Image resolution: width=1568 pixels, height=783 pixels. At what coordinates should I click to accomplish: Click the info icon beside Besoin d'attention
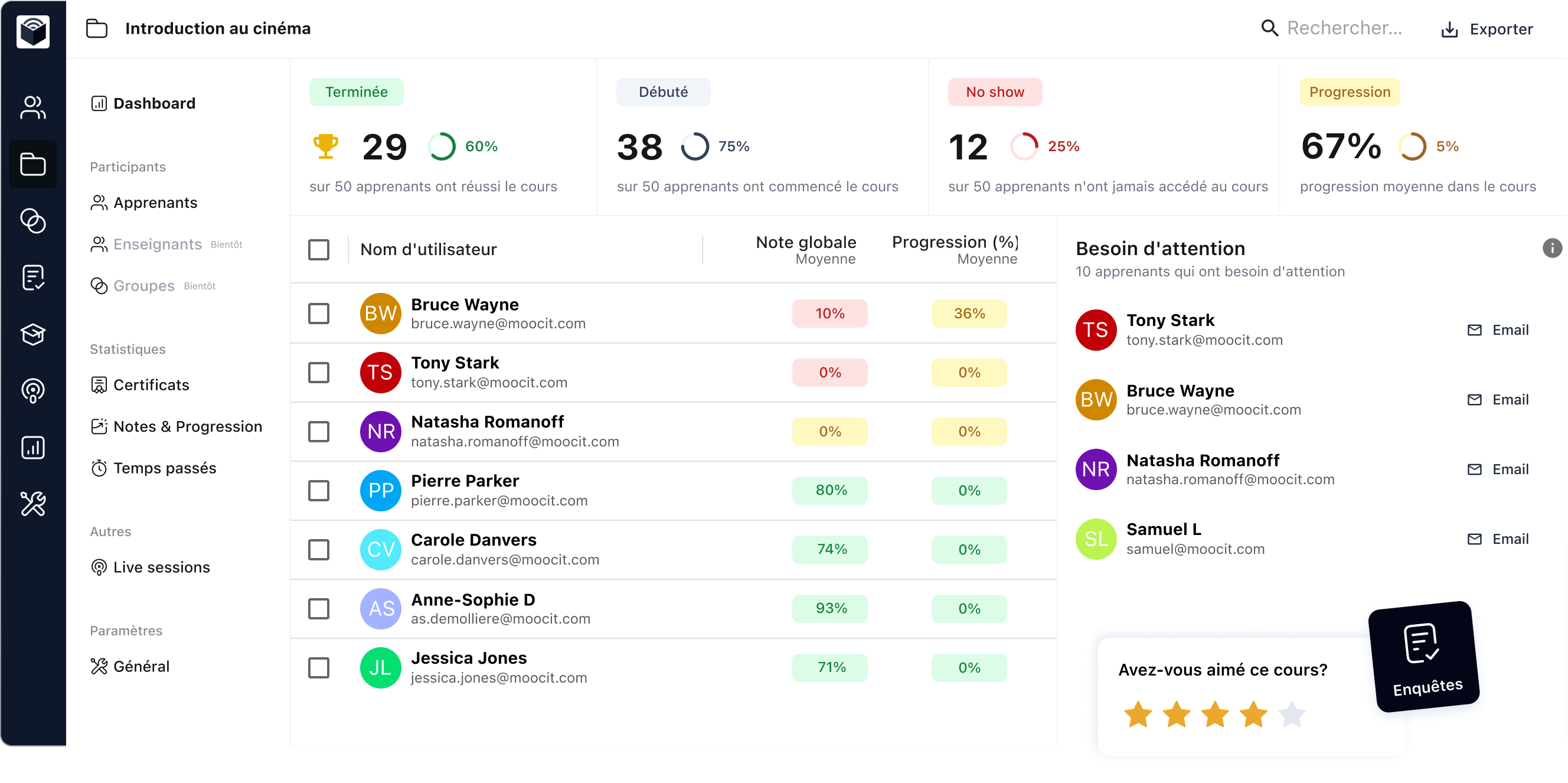pos(1551,248)
